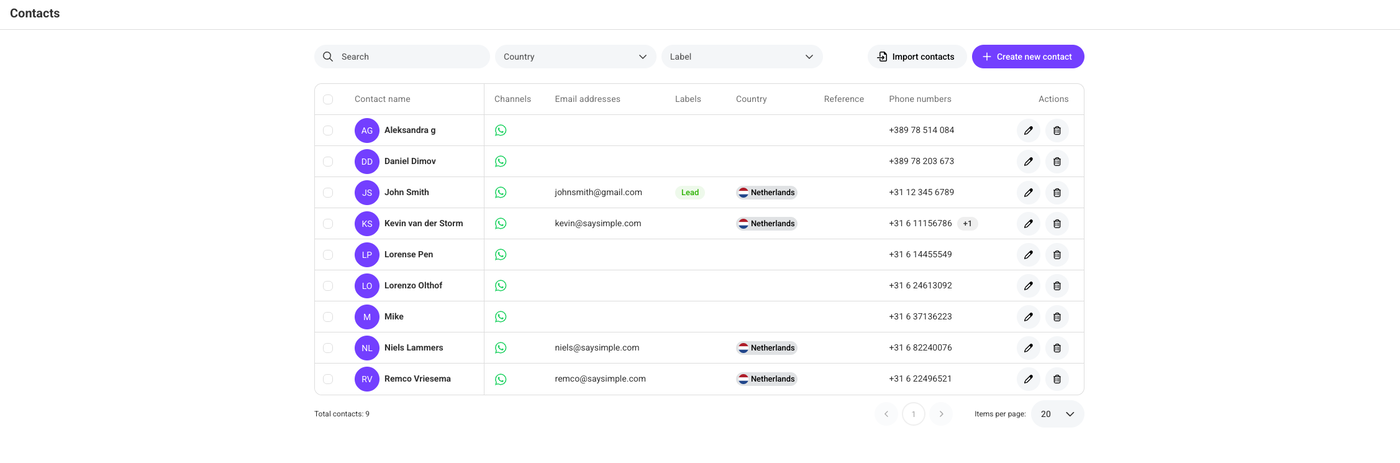The width and height of the screenshot is (1400, 463).
Task: Click the WhatsApp channel icon for Aleksandra g
Action: 501,130
